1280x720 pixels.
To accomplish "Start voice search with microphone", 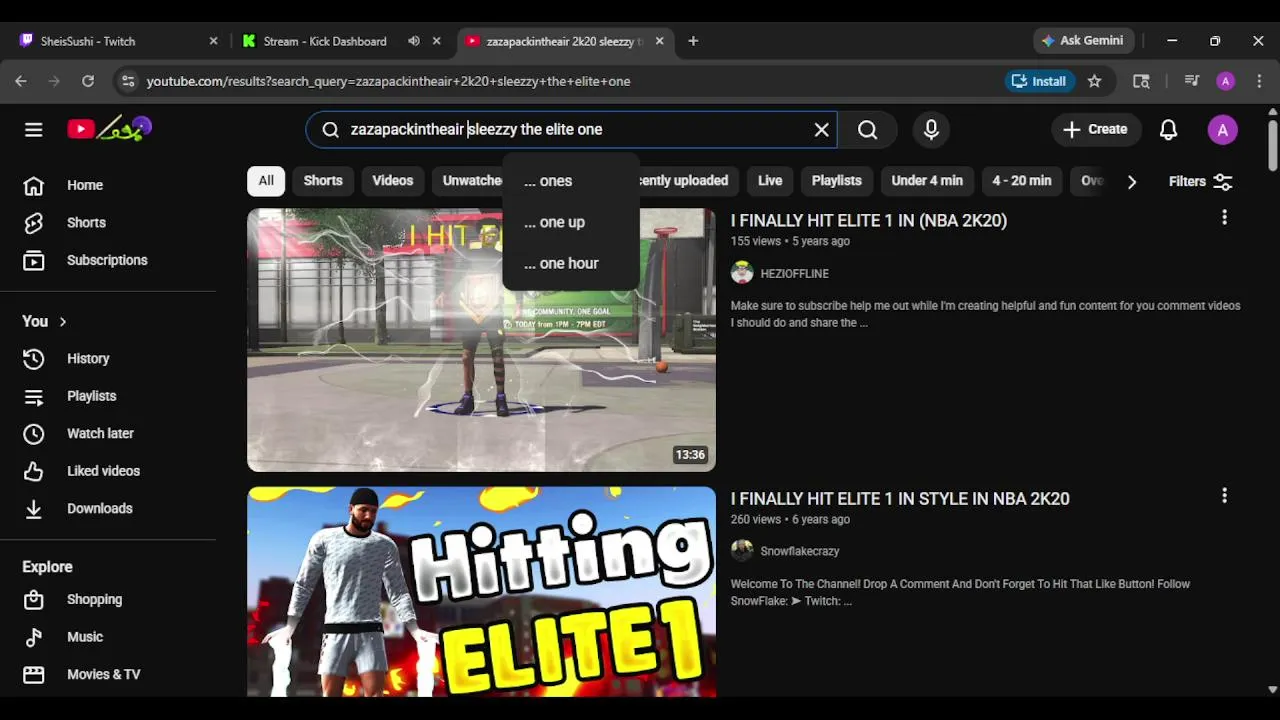I will (x=931, y=129).
